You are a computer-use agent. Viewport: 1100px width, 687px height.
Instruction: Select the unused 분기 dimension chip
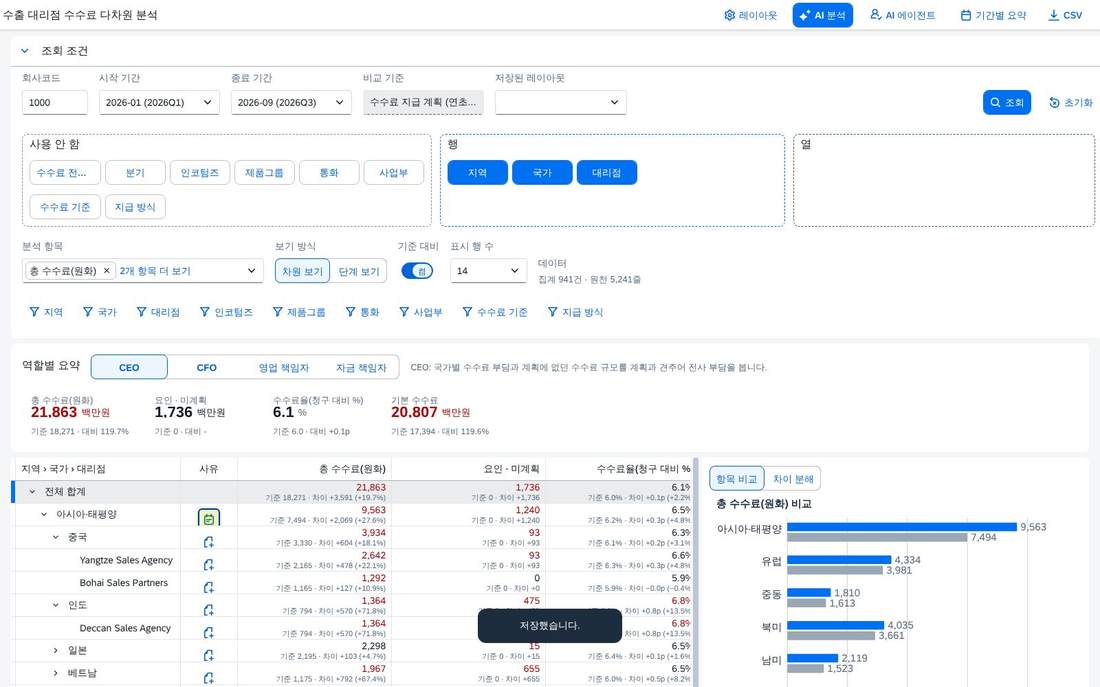click(135, 173)
